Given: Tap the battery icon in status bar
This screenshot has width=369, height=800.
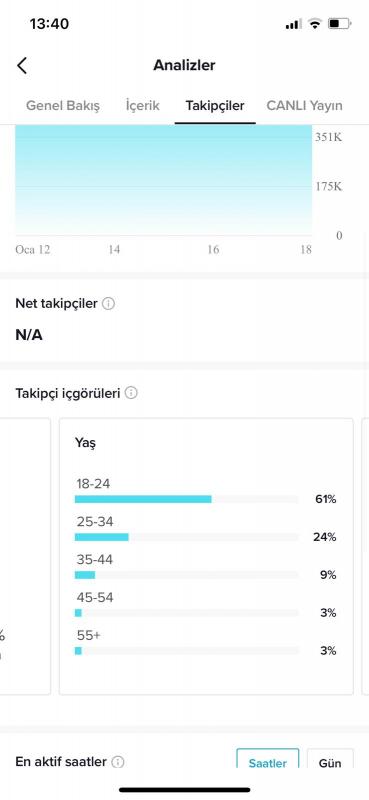Looking at the screenshot, I should pyautogui.click(x=339, y=23).
